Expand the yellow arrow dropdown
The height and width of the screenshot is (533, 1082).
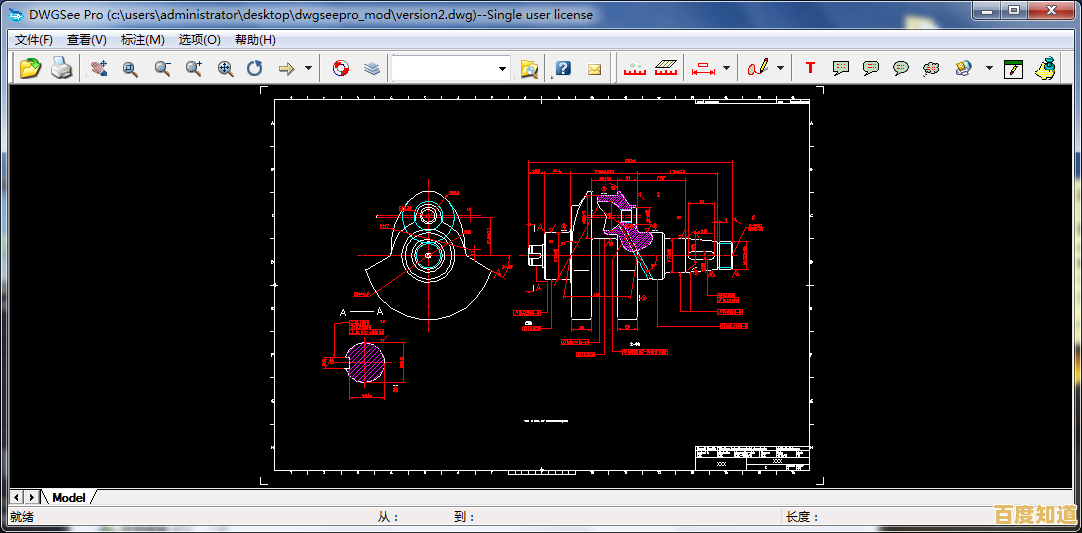[308, 68]
